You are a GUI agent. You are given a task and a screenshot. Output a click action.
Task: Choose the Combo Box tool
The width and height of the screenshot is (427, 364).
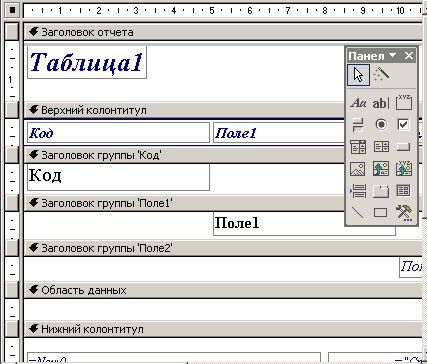point(358,147)
